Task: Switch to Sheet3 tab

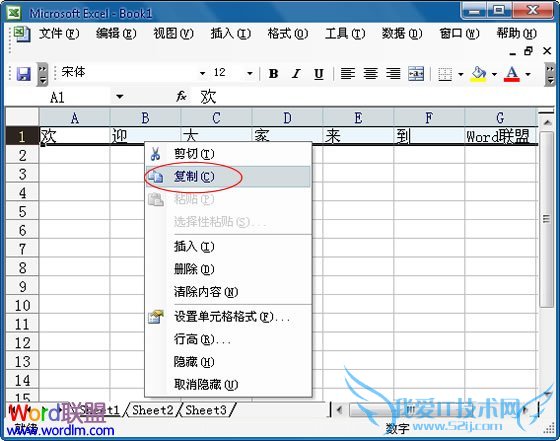Action: click(x=206, y=410)
